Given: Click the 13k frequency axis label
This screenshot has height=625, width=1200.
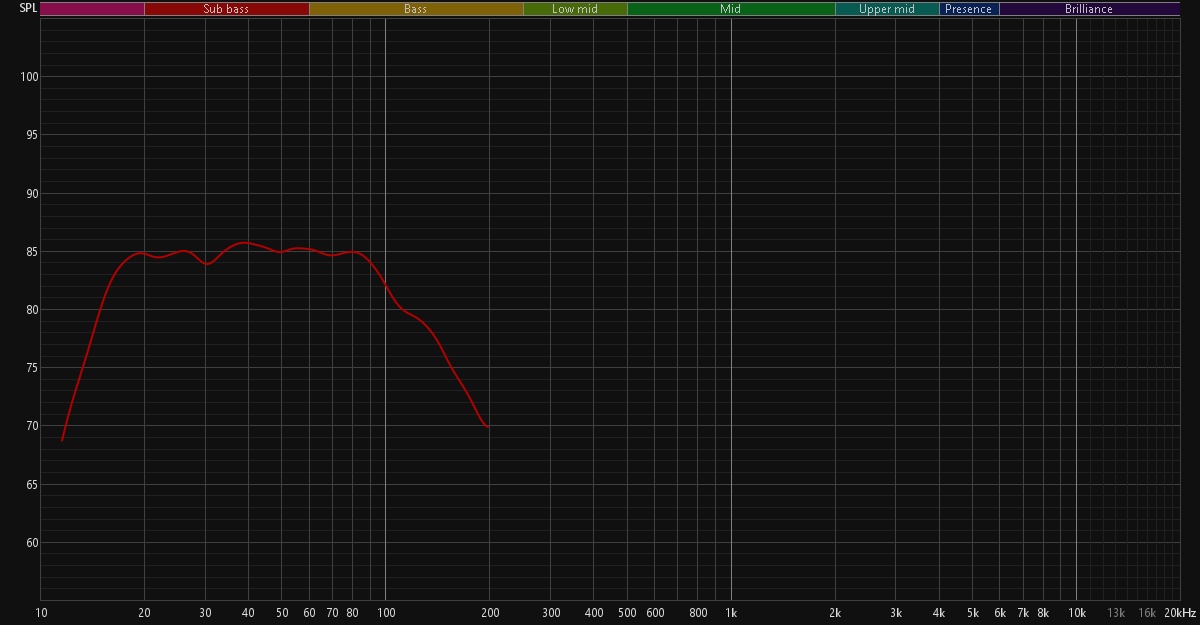Looking at the screenshot, I should (x=1116, y=612).
